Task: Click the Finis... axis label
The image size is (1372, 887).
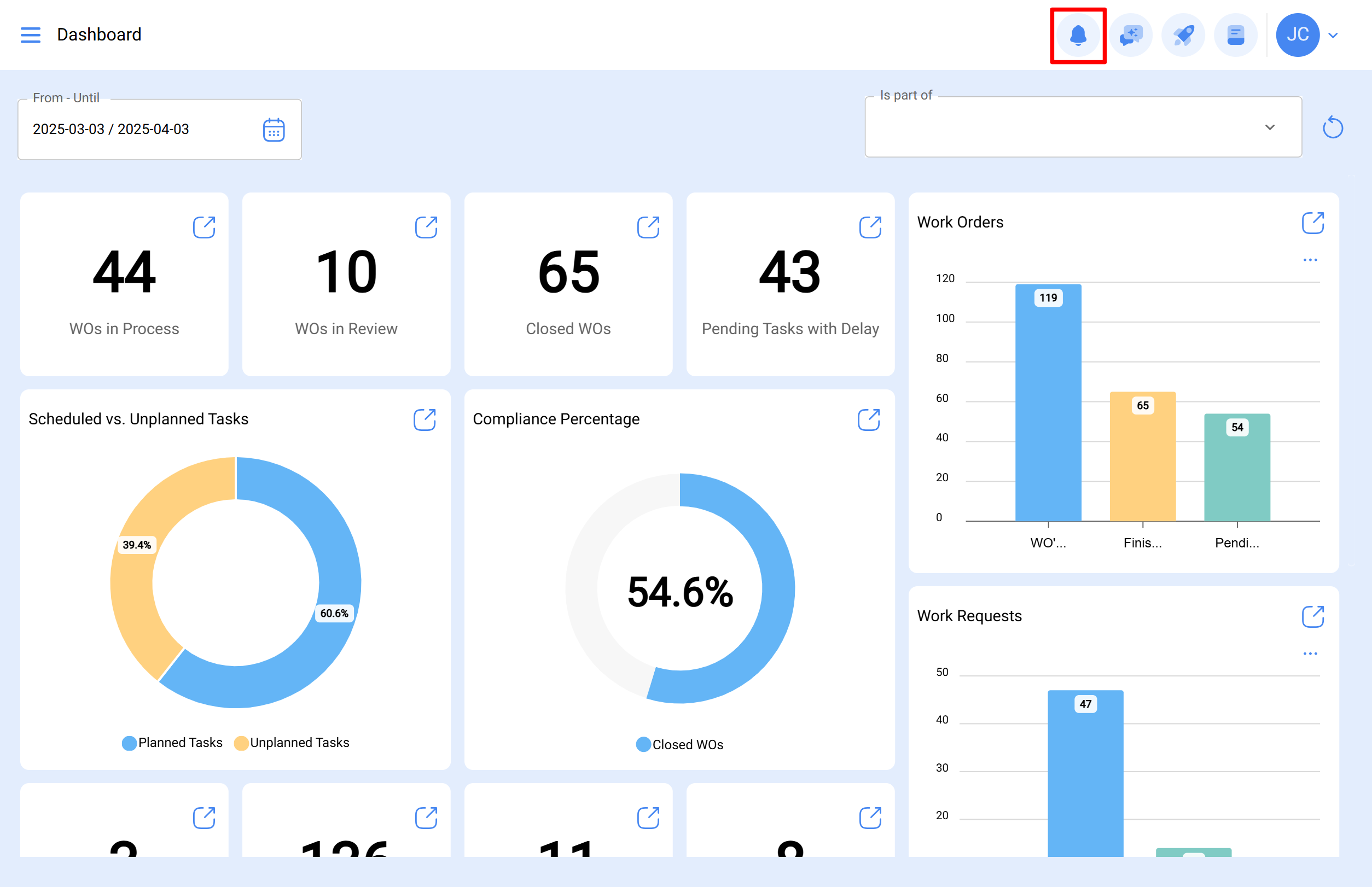Action: [x=1143, y=542]
